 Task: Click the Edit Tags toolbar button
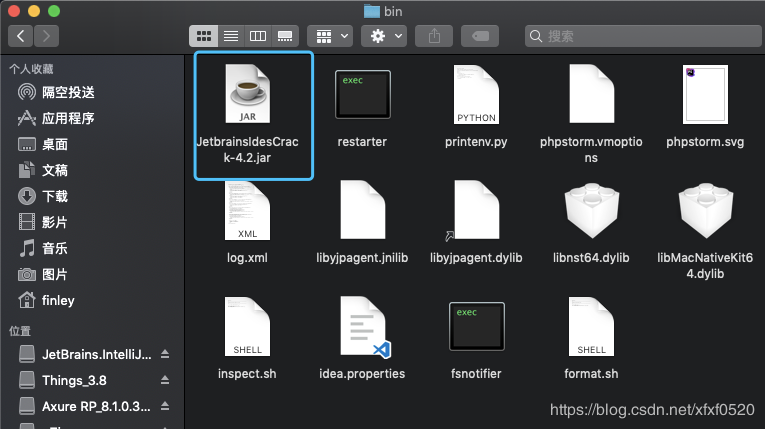[480, 36]
